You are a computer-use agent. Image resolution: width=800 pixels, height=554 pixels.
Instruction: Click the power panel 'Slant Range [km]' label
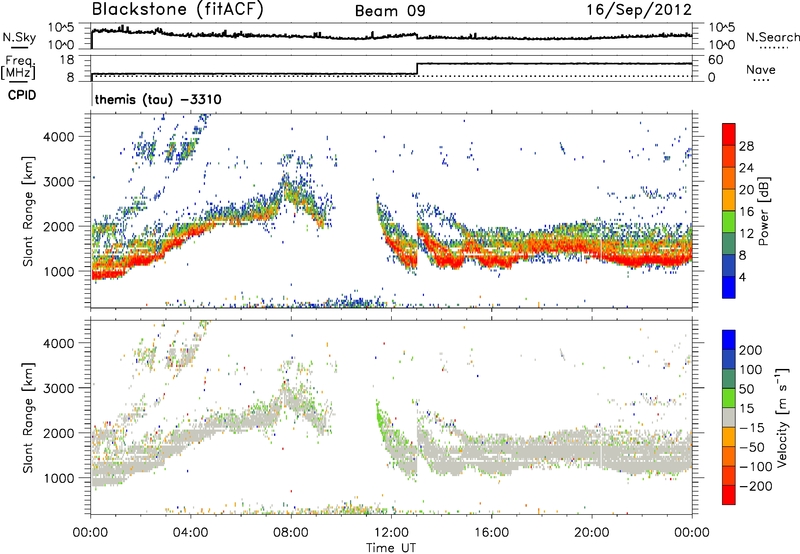tap(28, 211)
